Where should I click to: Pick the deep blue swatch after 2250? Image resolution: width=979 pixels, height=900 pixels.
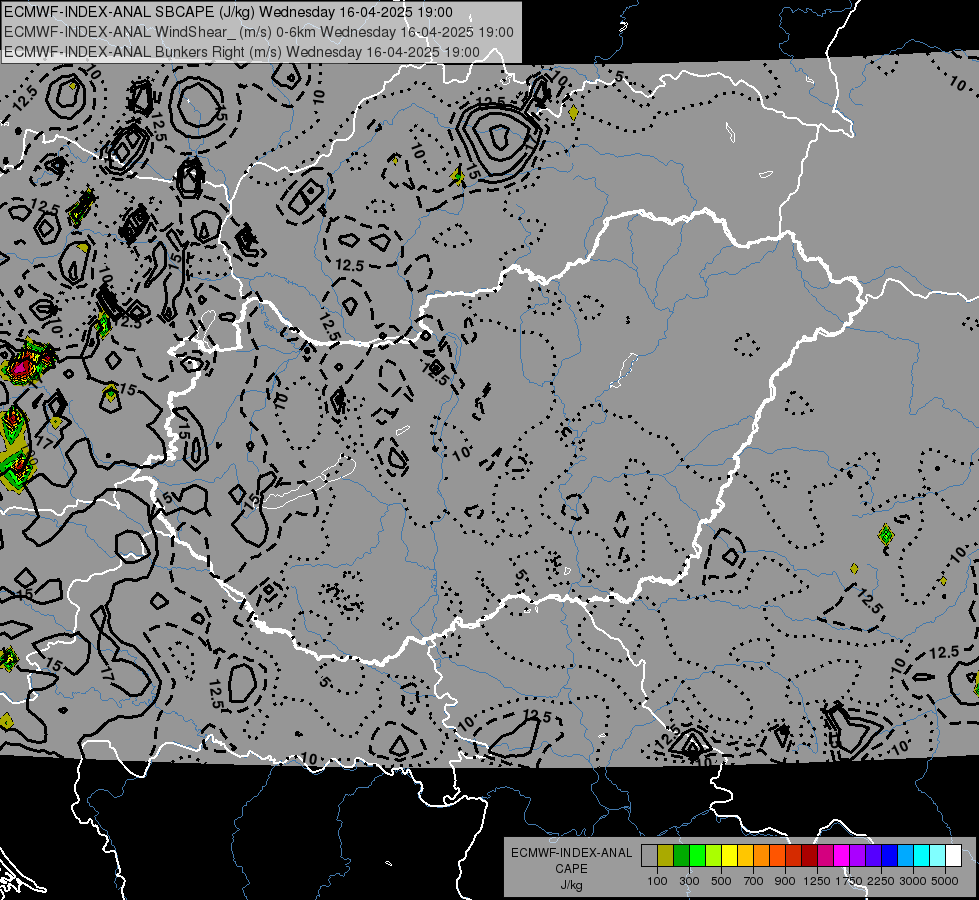[890, 856]
